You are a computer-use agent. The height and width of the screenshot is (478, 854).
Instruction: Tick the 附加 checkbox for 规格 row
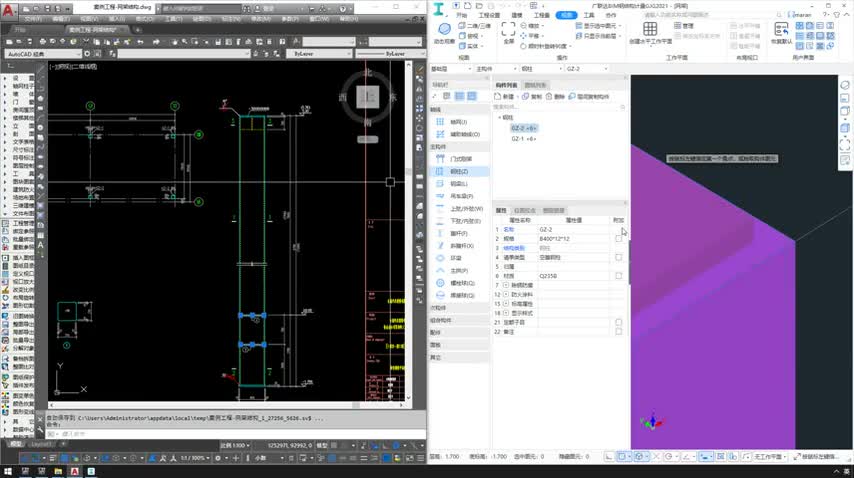coord(619,239)
